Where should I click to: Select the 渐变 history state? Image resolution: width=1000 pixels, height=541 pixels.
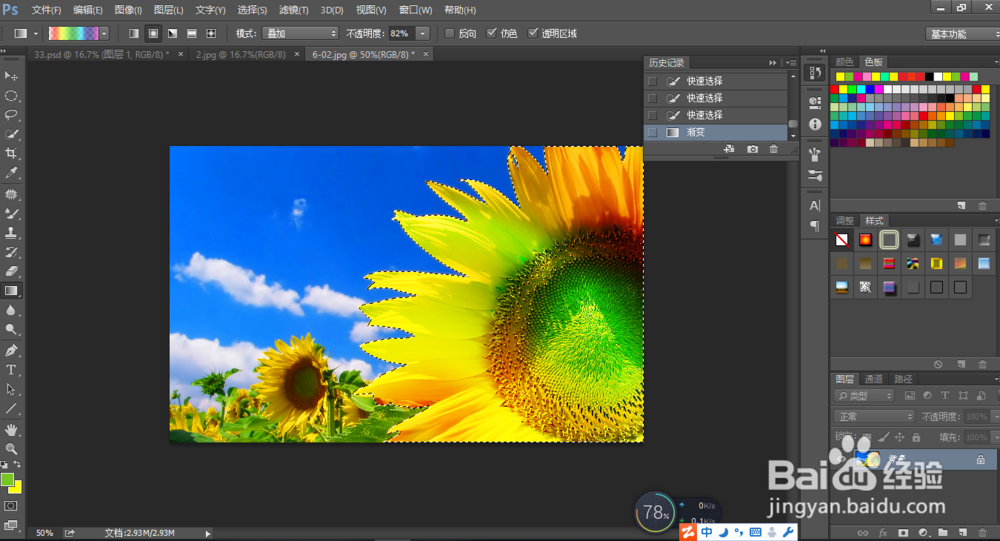coord(716,132)
